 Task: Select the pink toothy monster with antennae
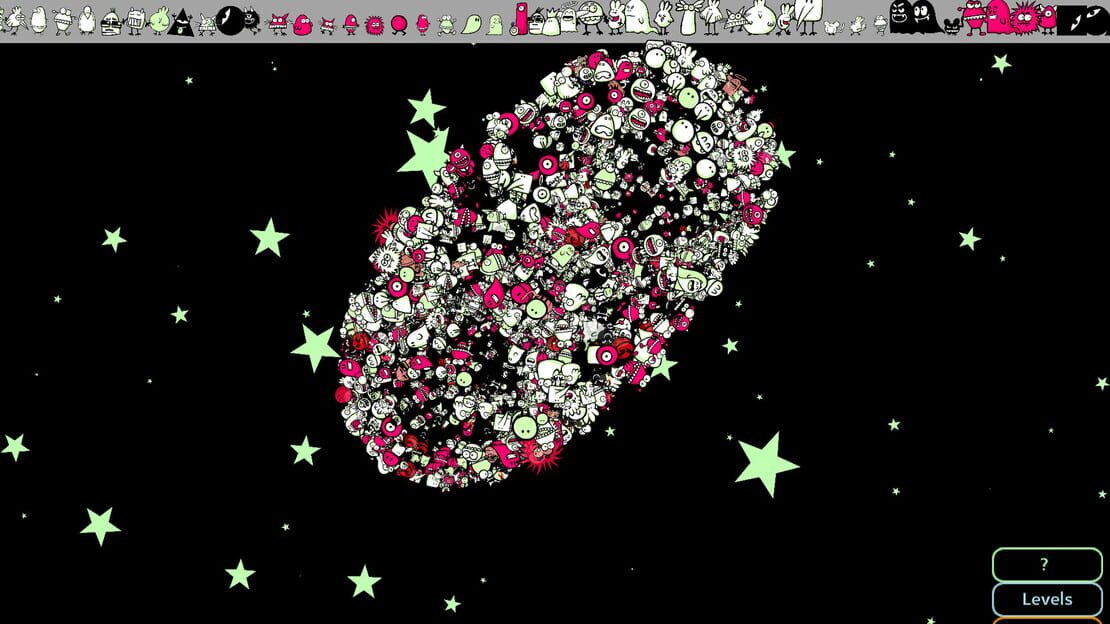[975, 17]
